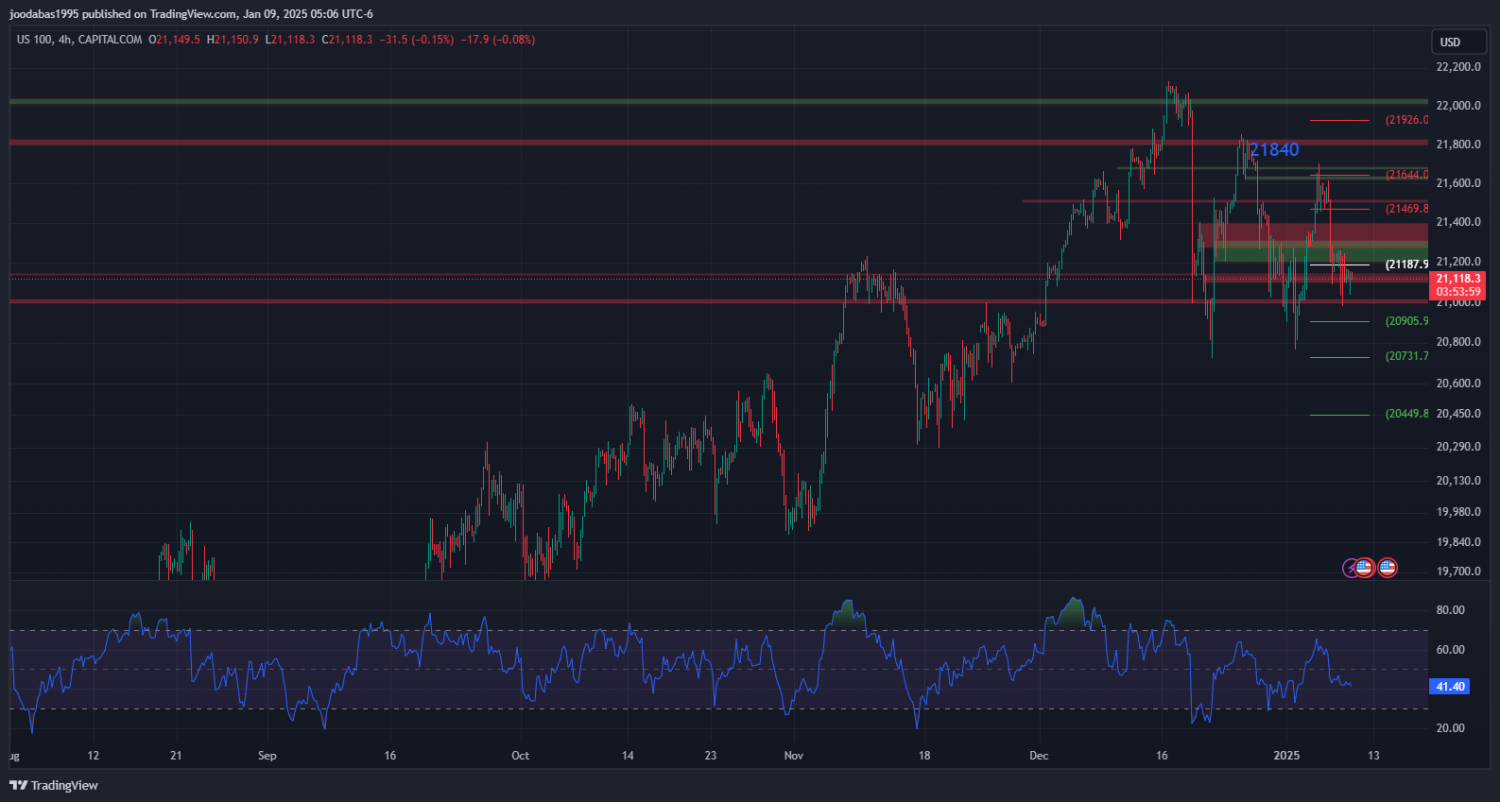Select the white (21187.9 pivot label
1500x802 pixels.
1406,265
